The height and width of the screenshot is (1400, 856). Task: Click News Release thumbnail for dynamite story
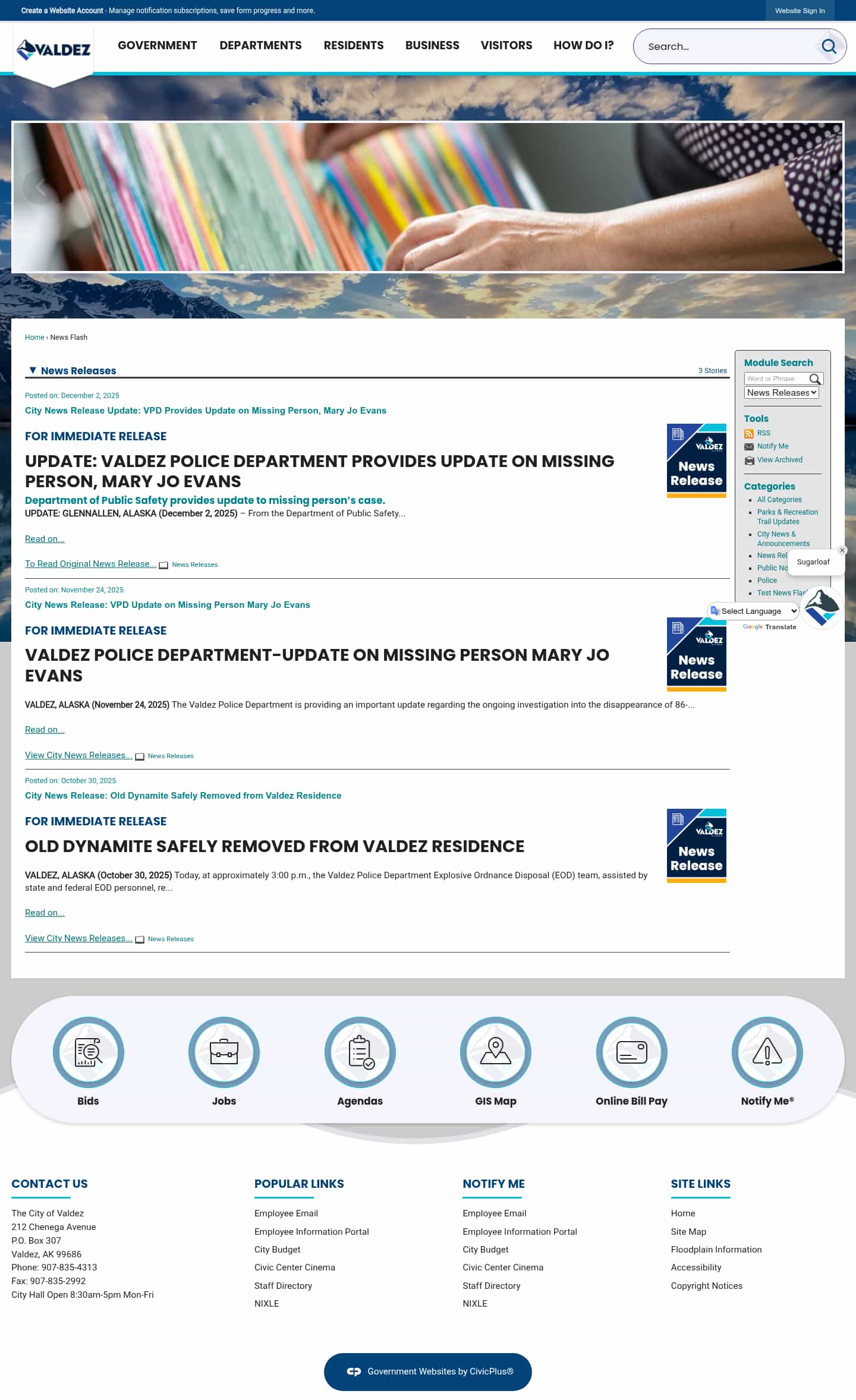tap(697, 846)
